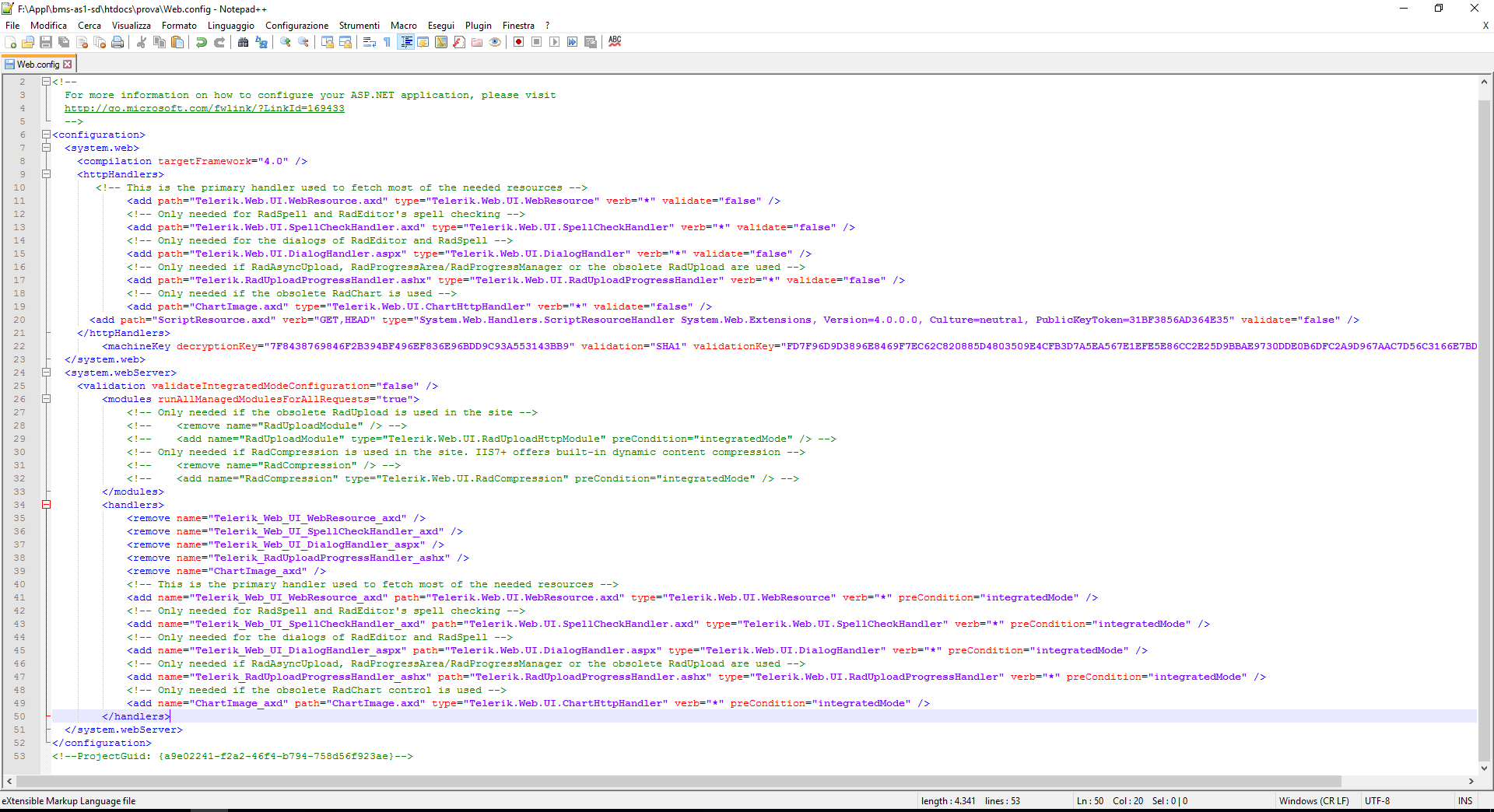Toggle the INS insert mode indicator
The image size is (1494, 812).
pyautogui.click(x=1465, y=801)
